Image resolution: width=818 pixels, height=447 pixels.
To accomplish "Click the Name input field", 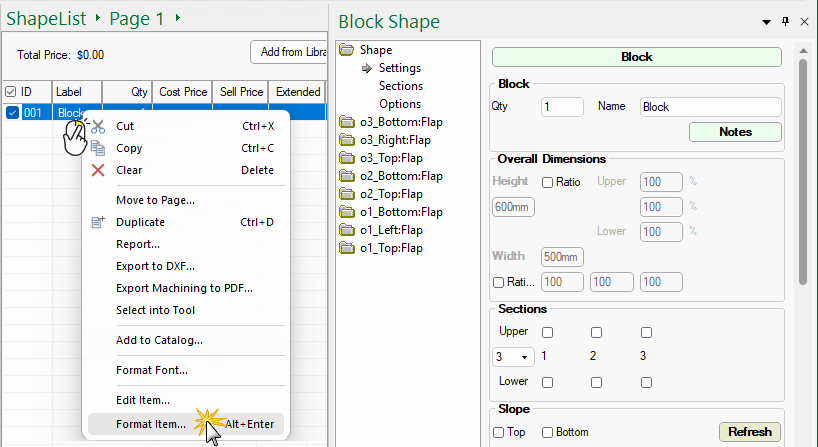I will click(x=710, y=107).
